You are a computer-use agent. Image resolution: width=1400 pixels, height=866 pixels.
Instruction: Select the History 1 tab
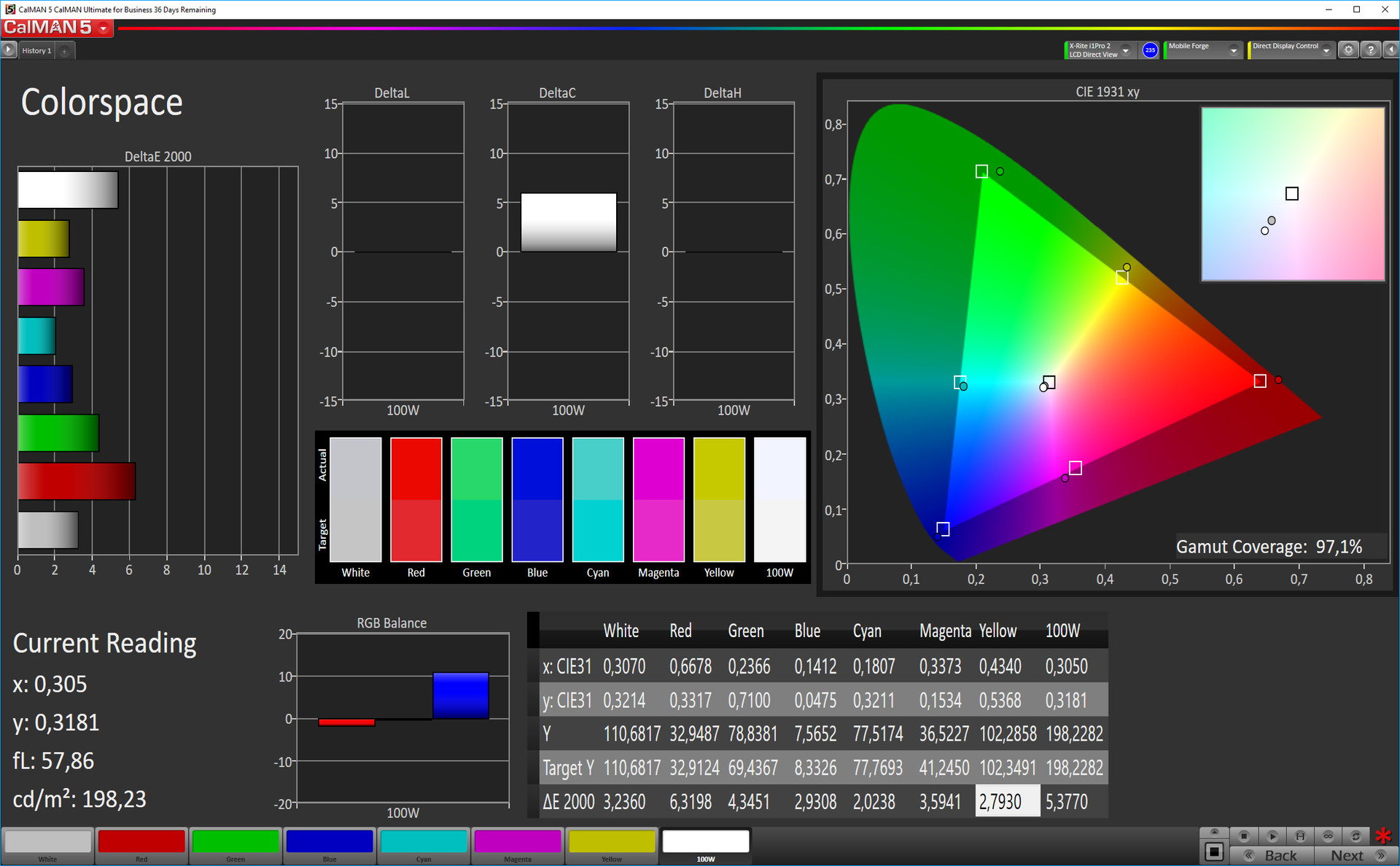coord(36,50)
